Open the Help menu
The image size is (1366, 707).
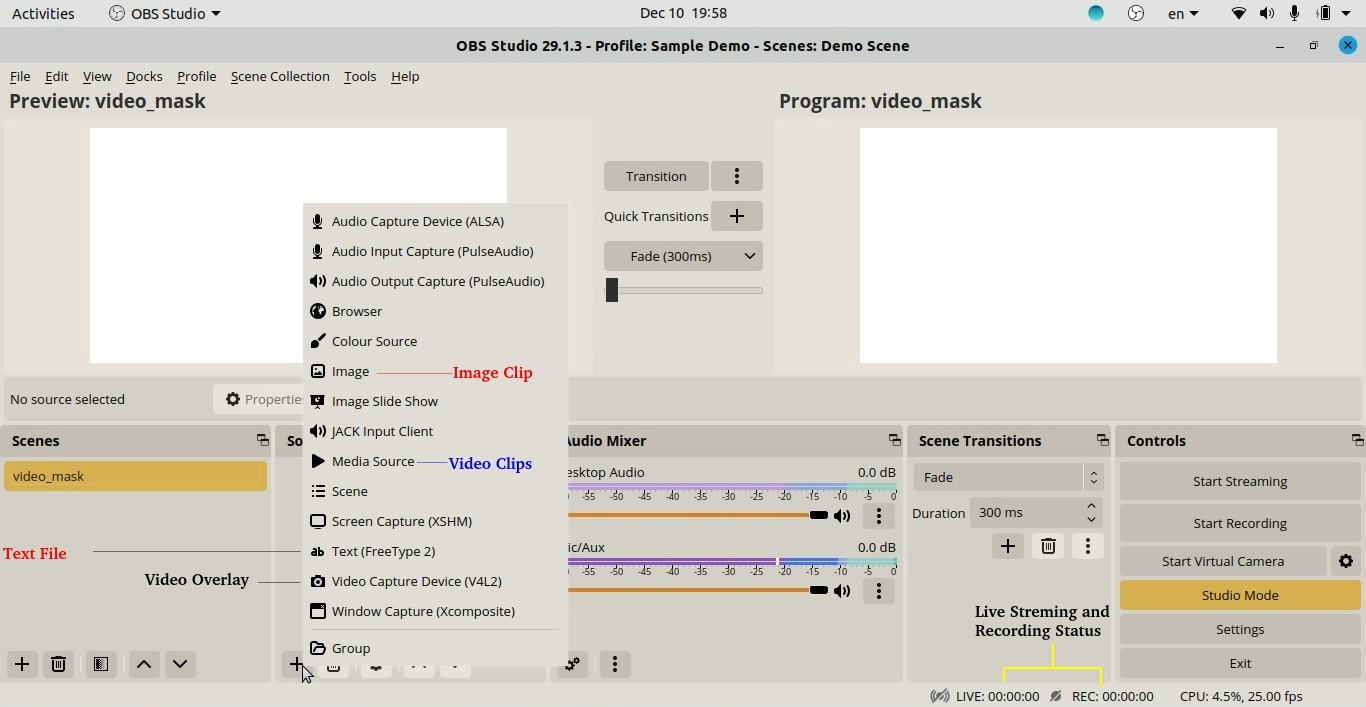(405, 76)
